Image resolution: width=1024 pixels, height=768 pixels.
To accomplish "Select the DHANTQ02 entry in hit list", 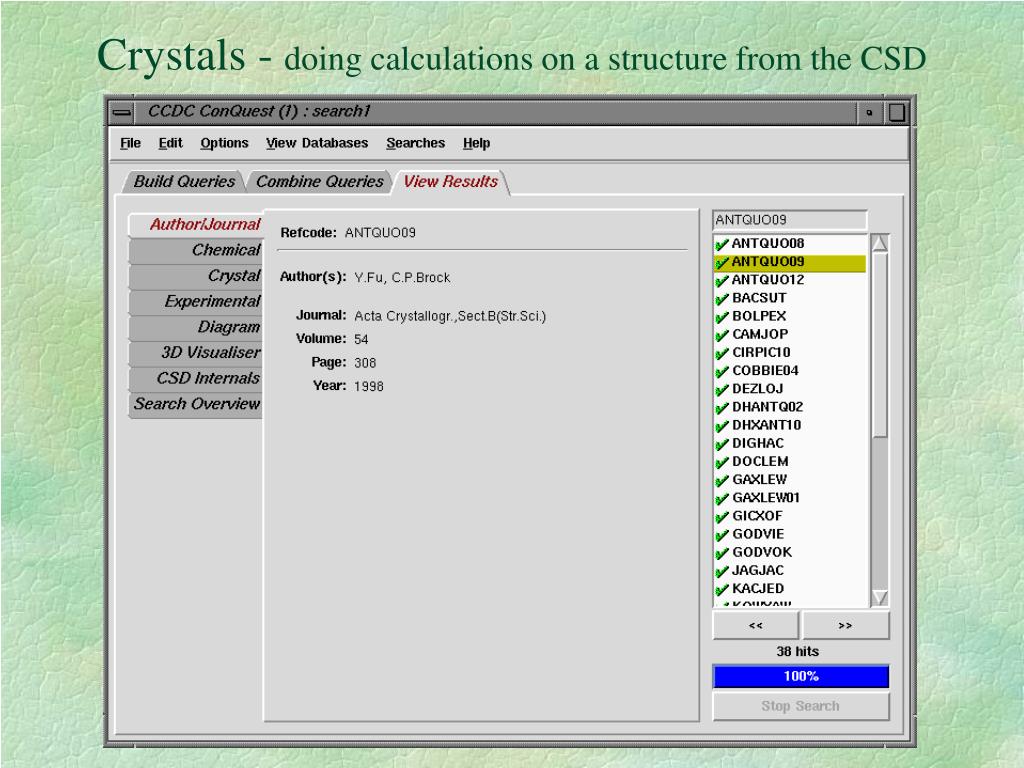I will (767, 407).
